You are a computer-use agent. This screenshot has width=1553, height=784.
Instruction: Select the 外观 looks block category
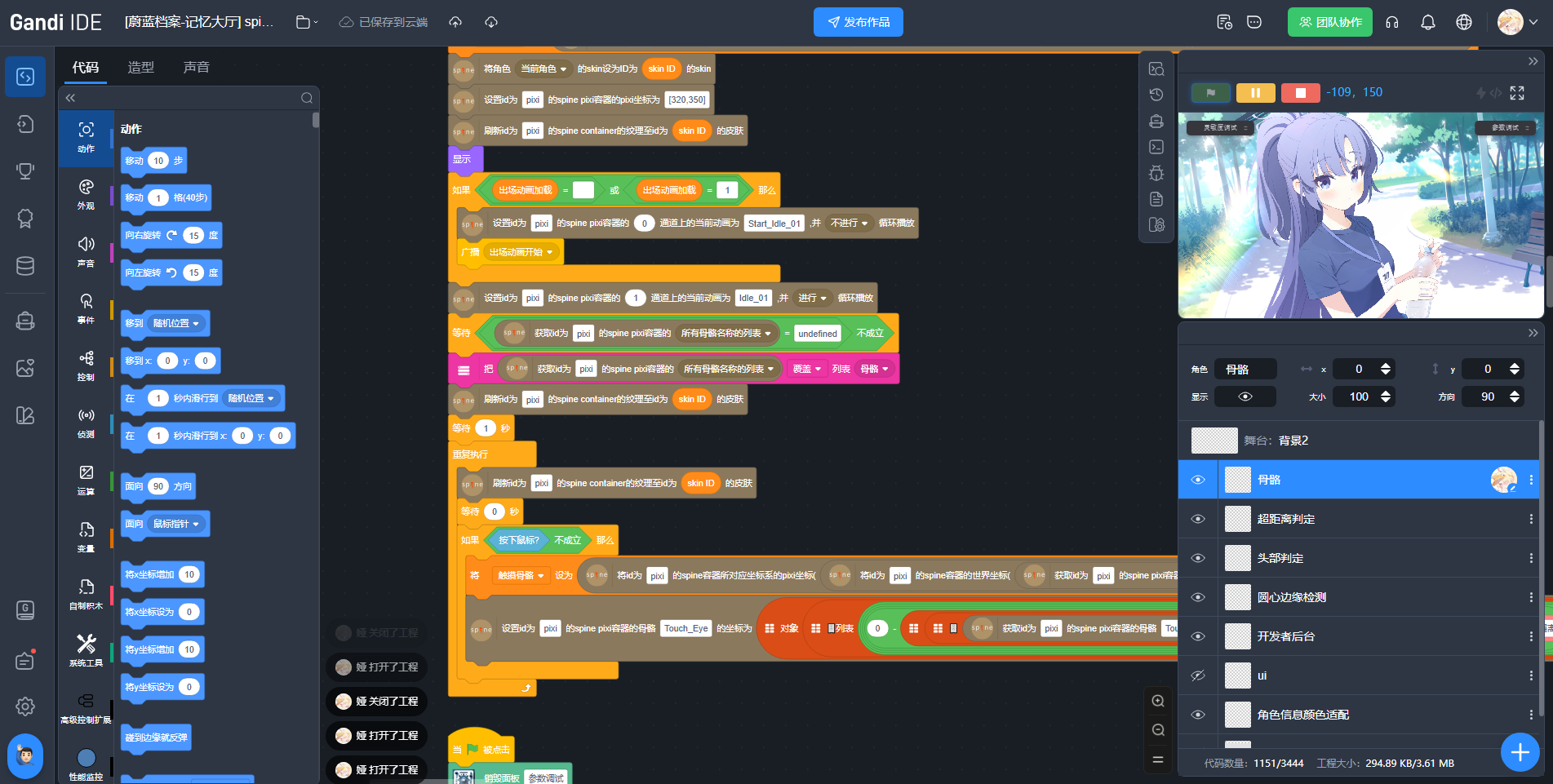click(x=86, y=195)
